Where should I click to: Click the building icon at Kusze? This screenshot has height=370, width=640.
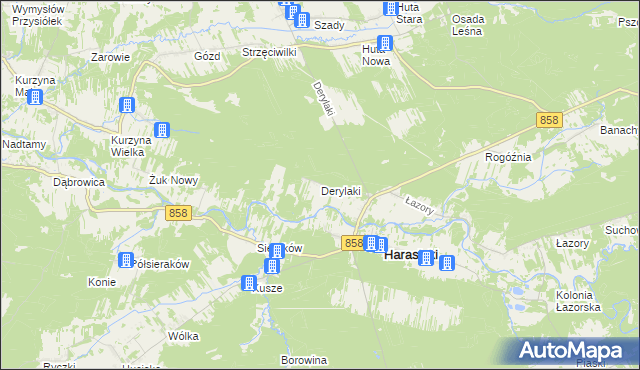[249, 283]
